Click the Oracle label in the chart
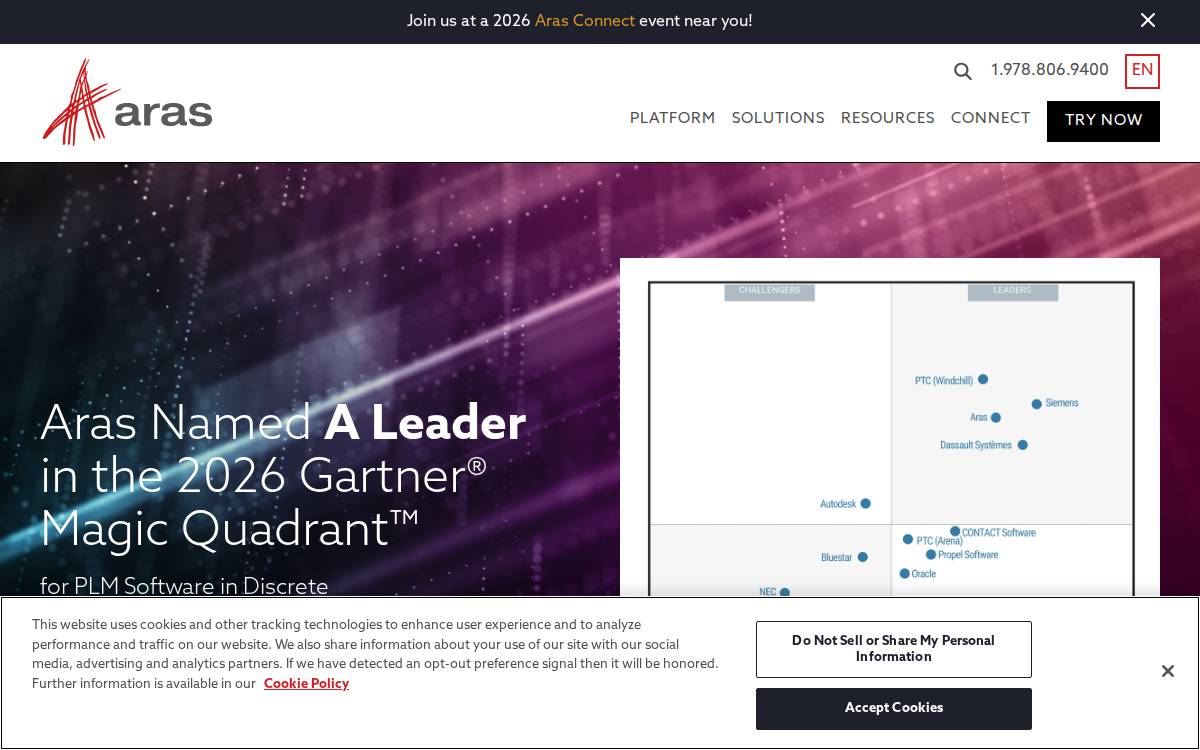Screen dimensions: 1200x750 (x=924, y=574)
